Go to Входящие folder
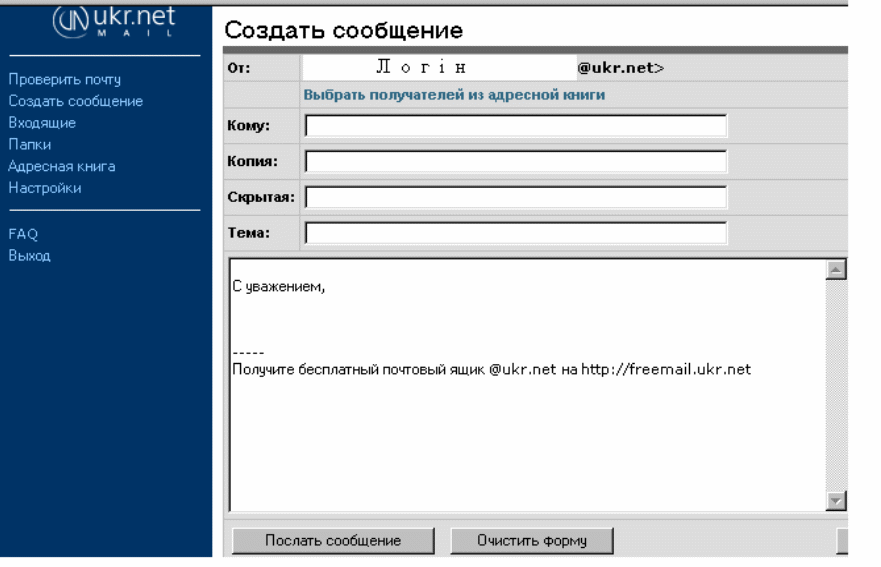The image size is (881, 567). tap(42, 123)
